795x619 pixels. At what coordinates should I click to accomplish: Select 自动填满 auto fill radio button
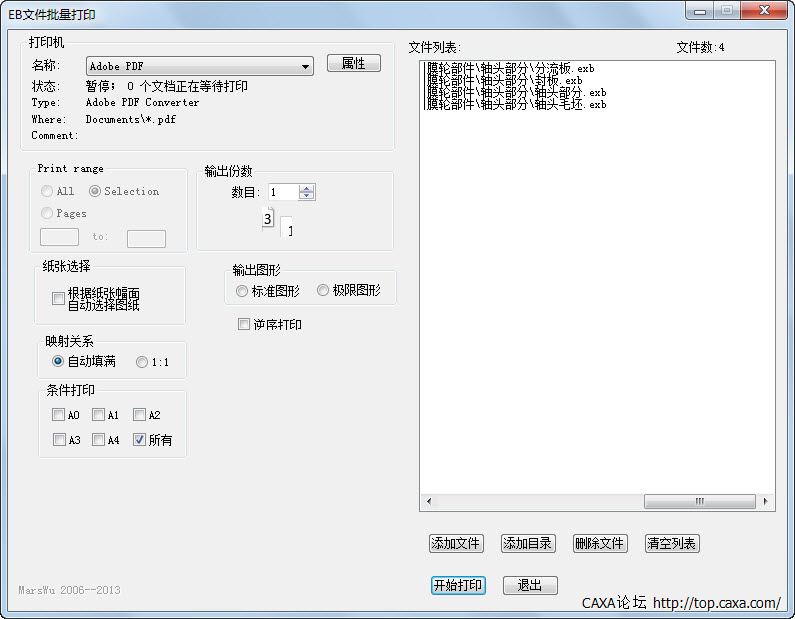coord(58,361)
